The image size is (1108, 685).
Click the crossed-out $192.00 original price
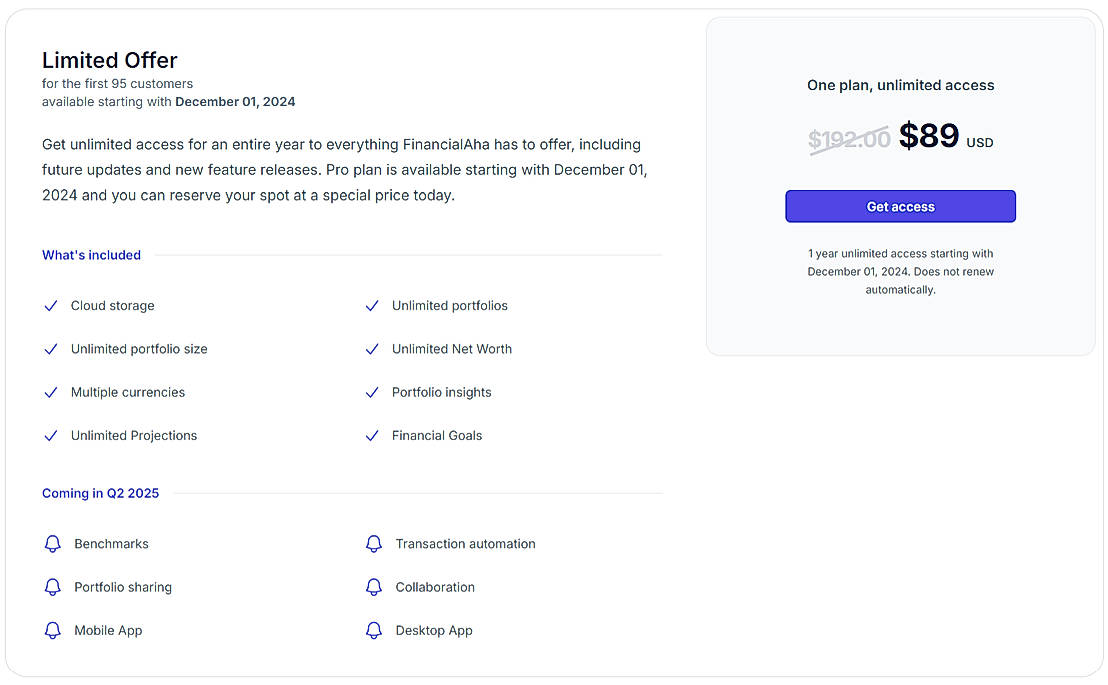click(848, 139)
